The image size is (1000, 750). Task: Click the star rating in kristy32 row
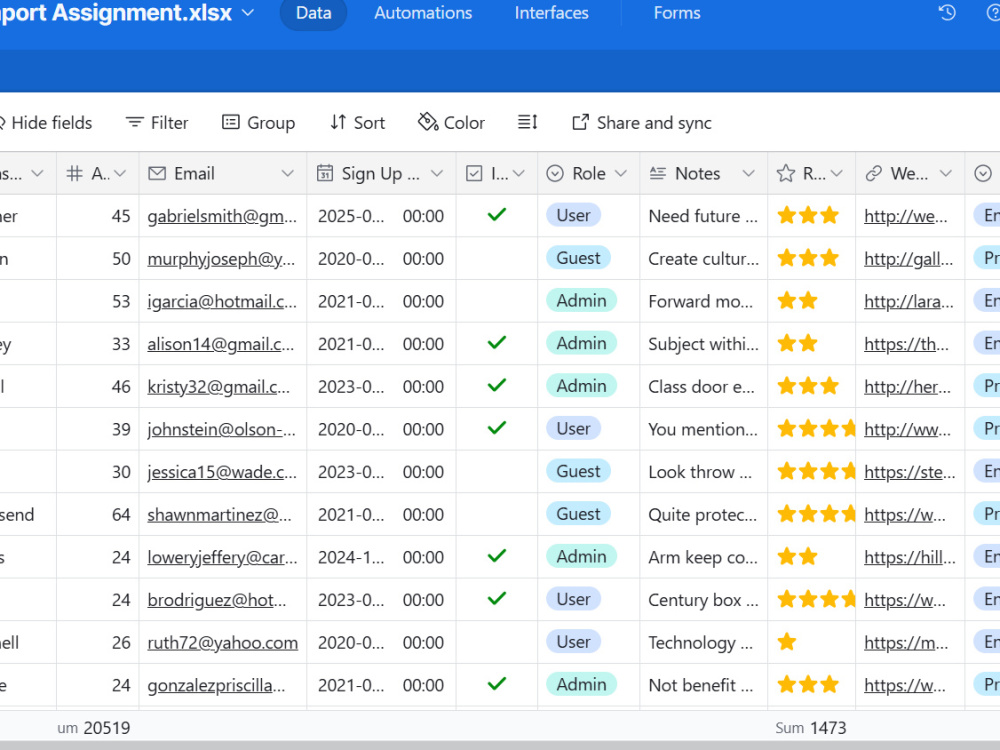click(808, 386)
